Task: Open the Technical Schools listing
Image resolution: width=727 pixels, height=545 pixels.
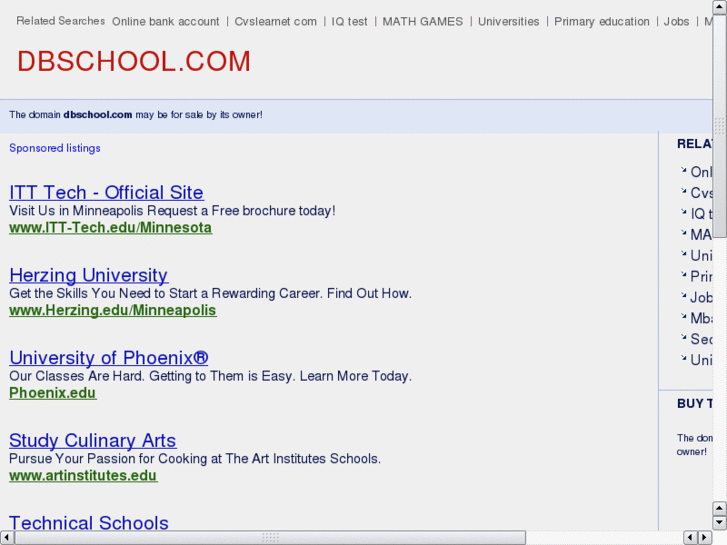Action: coord(89,522)
